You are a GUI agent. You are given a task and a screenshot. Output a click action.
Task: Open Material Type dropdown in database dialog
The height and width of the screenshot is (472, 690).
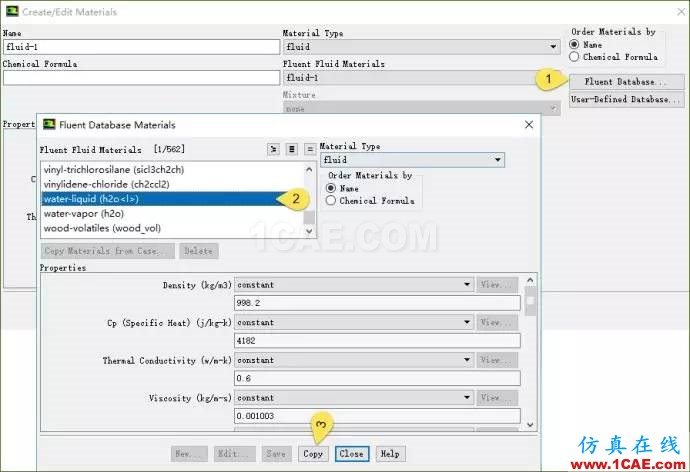[412, 160]
